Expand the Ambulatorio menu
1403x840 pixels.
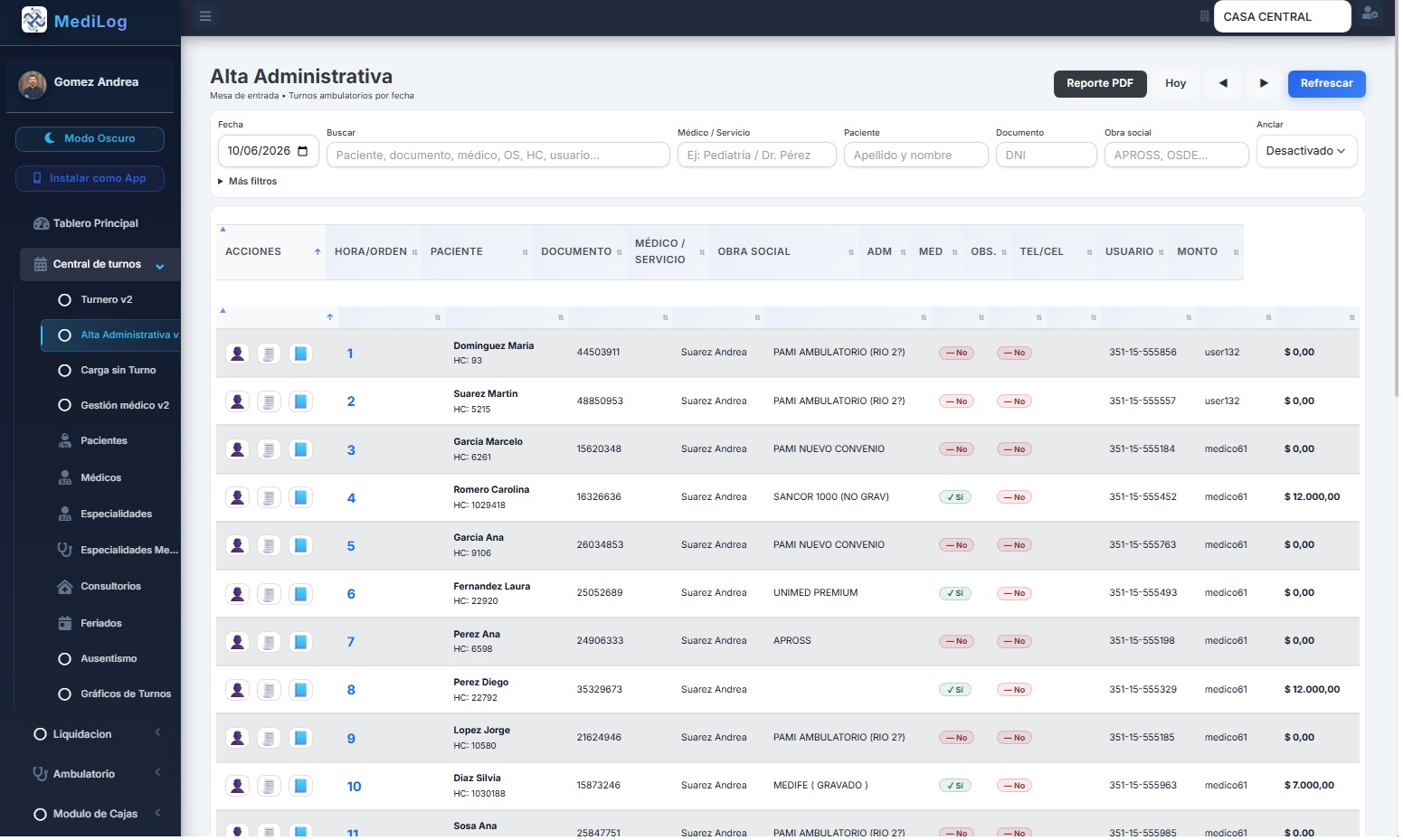97,774
